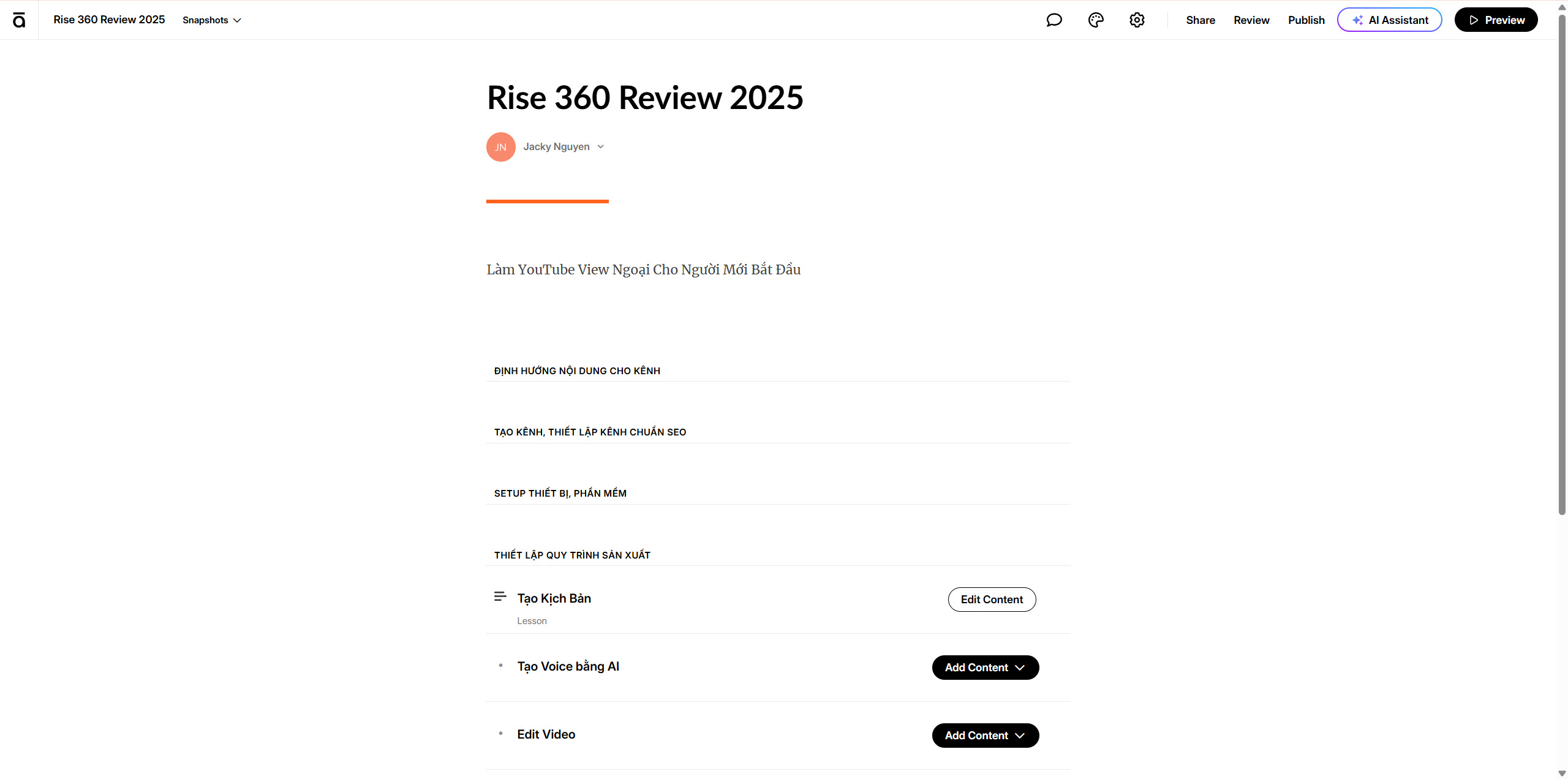
Task: Open the theme palette icon
Action: pos(1095,20)
